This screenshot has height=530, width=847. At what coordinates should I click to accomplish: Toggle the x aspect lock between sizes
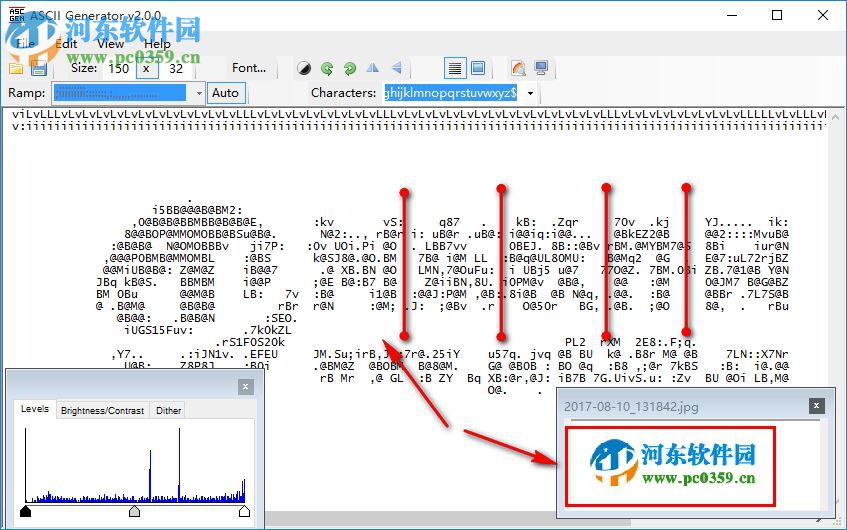tap(146, 69)
